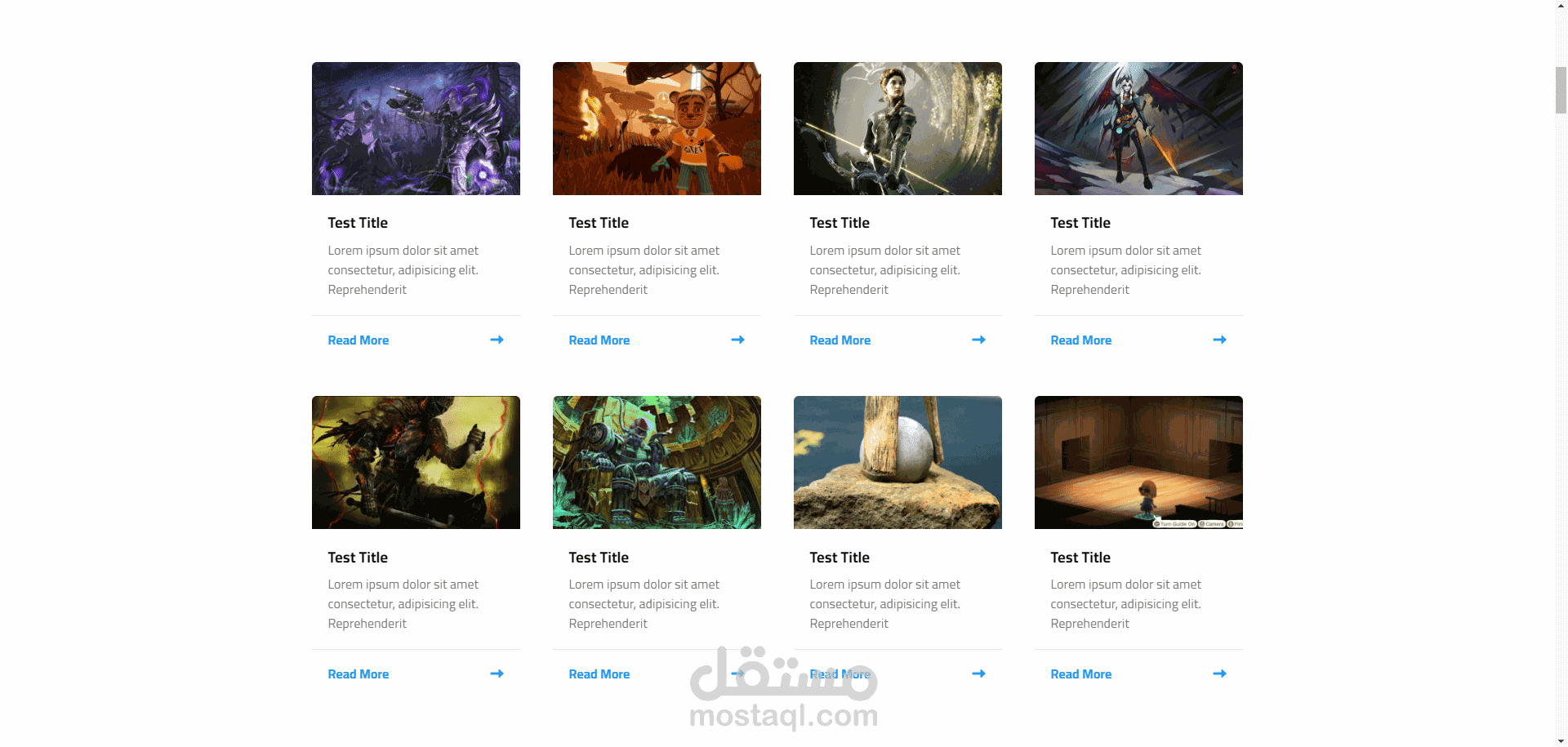The height and width of the screenshot is (747, 1568).
Task: Click the arrow icon on the stone hammer card
Action: 978,674
